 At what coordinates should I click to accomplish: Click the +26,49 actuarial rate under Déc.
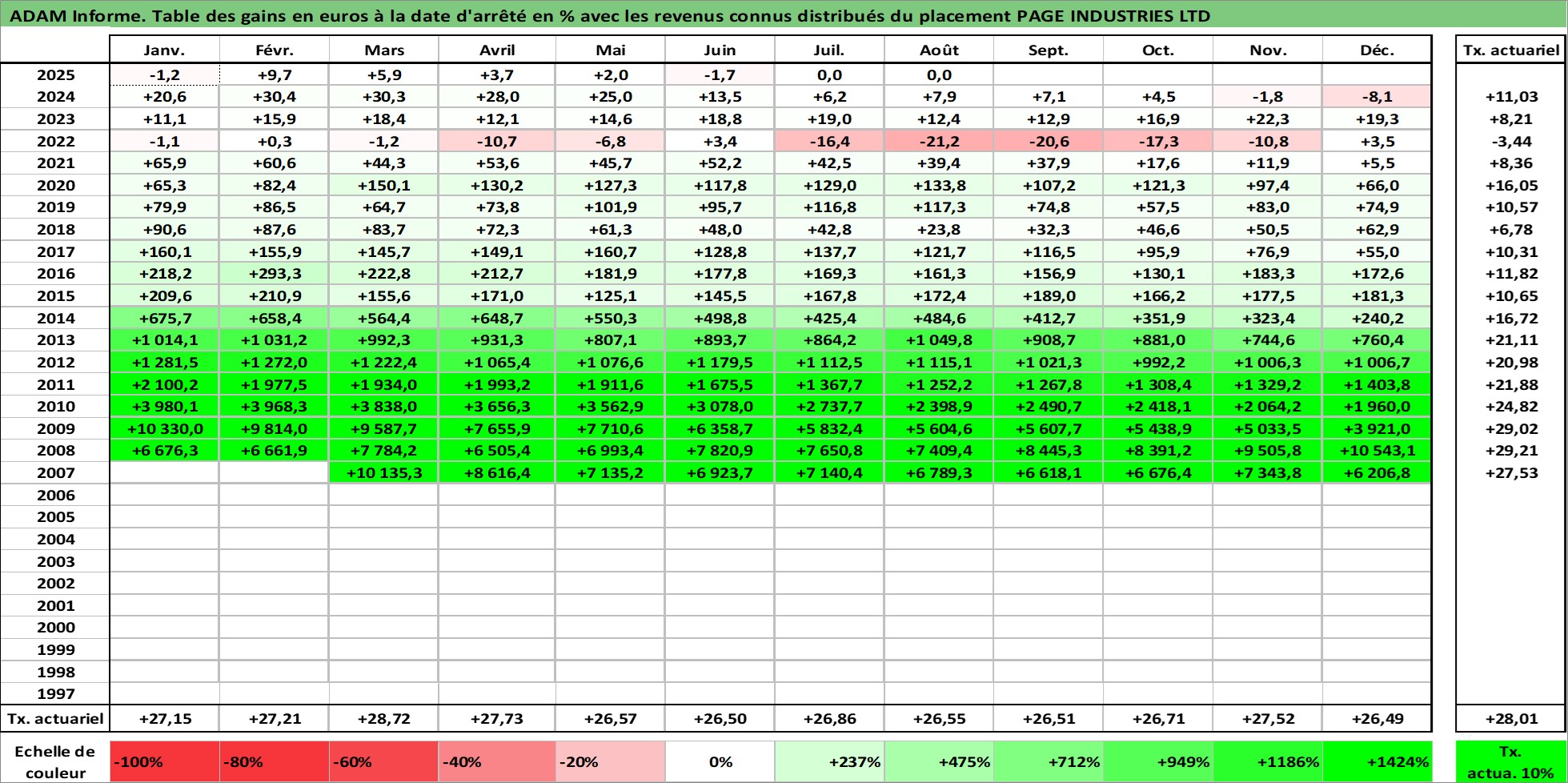(x=1378, y=719)
